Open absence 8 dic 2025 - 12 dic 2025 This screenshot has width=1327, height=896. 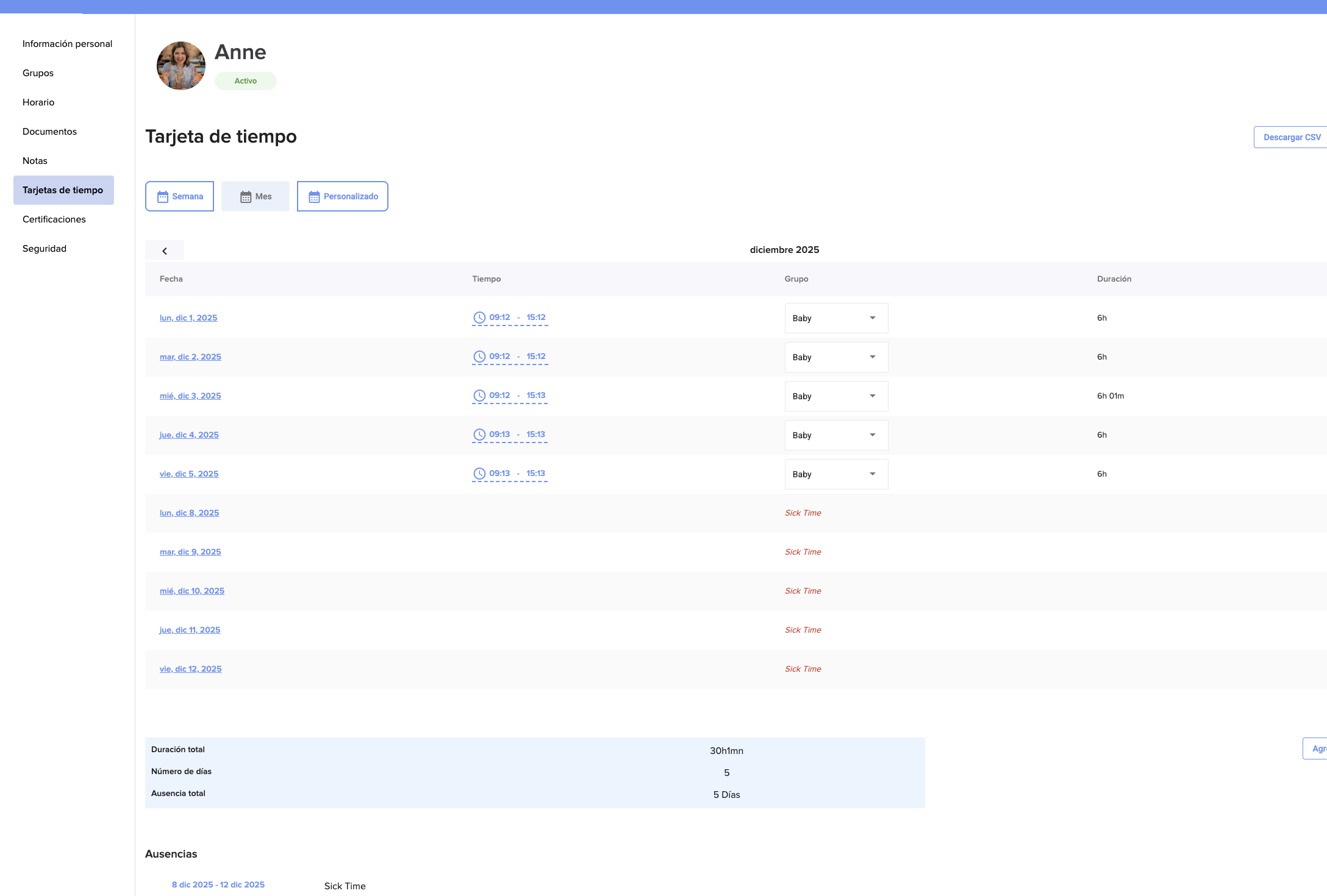218,884
